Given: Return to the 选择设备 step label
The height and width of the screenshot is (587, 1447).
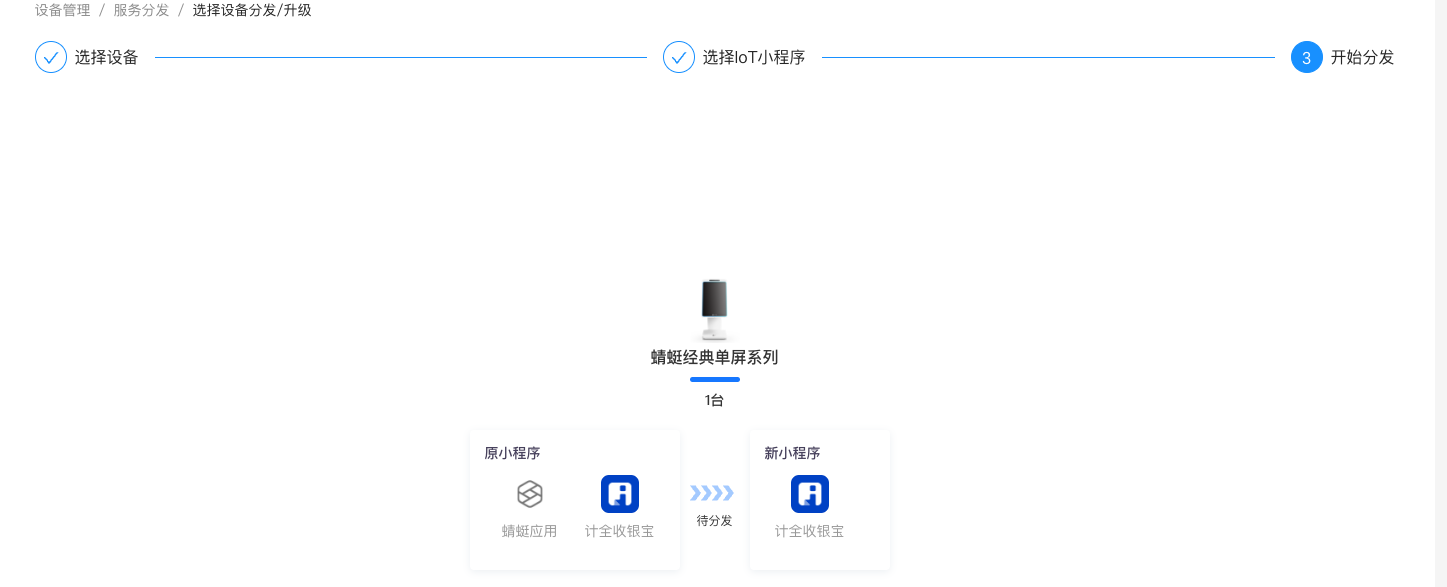Looking at the screenshot, I should point(106,57).
